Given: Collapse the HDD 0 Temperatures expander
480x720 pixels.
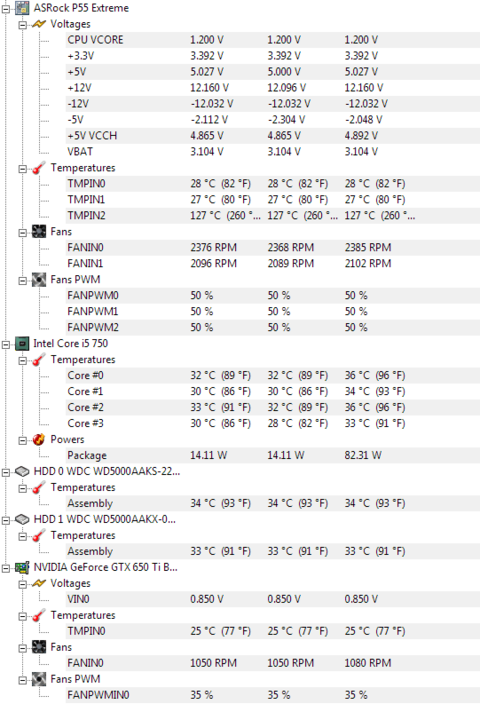Looking at the screenshot, I should pos(23,489).
